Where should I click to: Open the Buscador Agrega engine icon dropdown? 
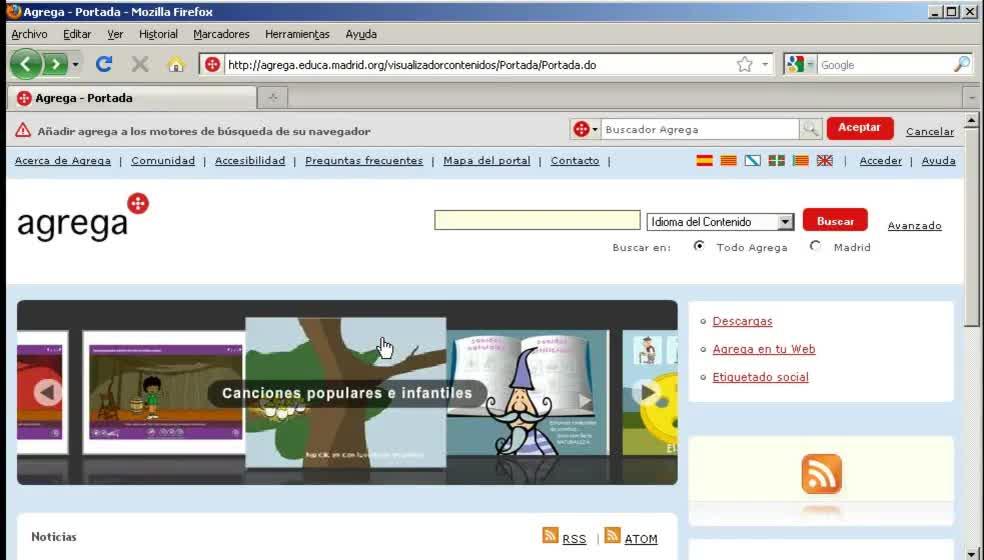[x=586, y=129]
